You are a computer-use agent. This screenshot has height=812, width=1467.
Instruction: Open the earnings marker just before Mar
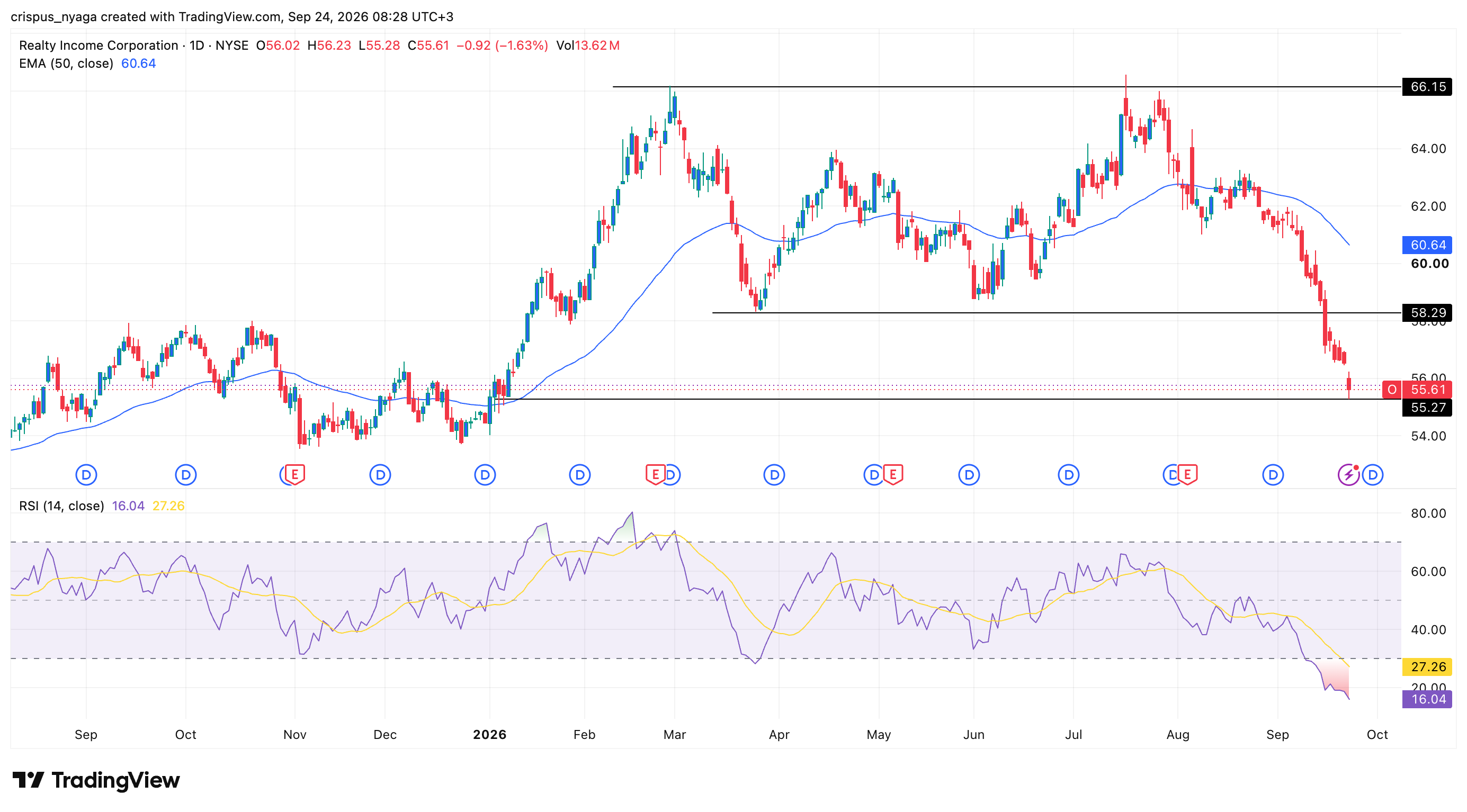pyautogui.click(x=655, y=475)
